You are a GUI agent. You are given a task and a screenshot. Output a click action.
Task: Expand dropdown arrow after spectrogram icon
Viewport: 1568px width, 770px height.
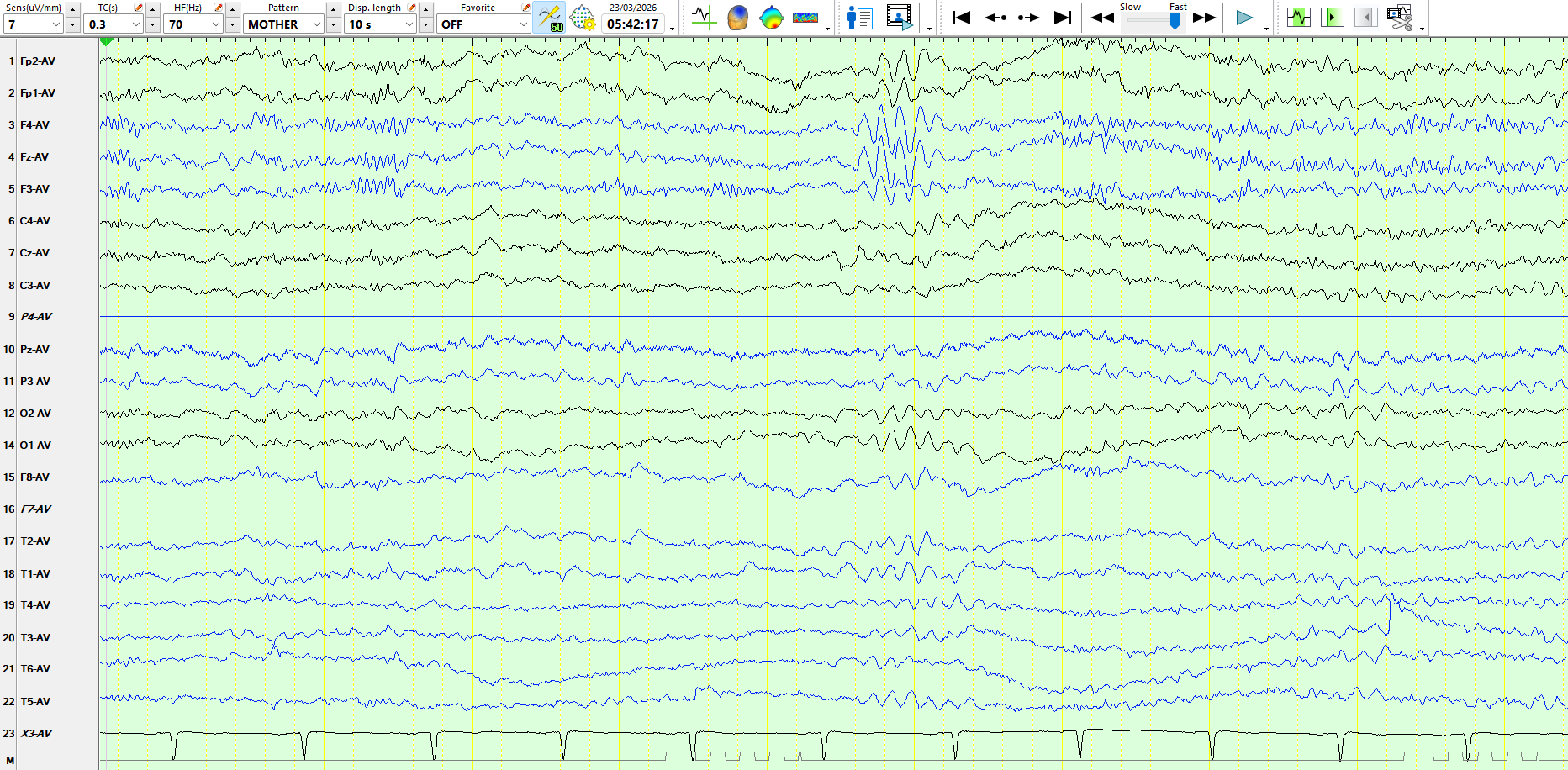click(827, 28)
